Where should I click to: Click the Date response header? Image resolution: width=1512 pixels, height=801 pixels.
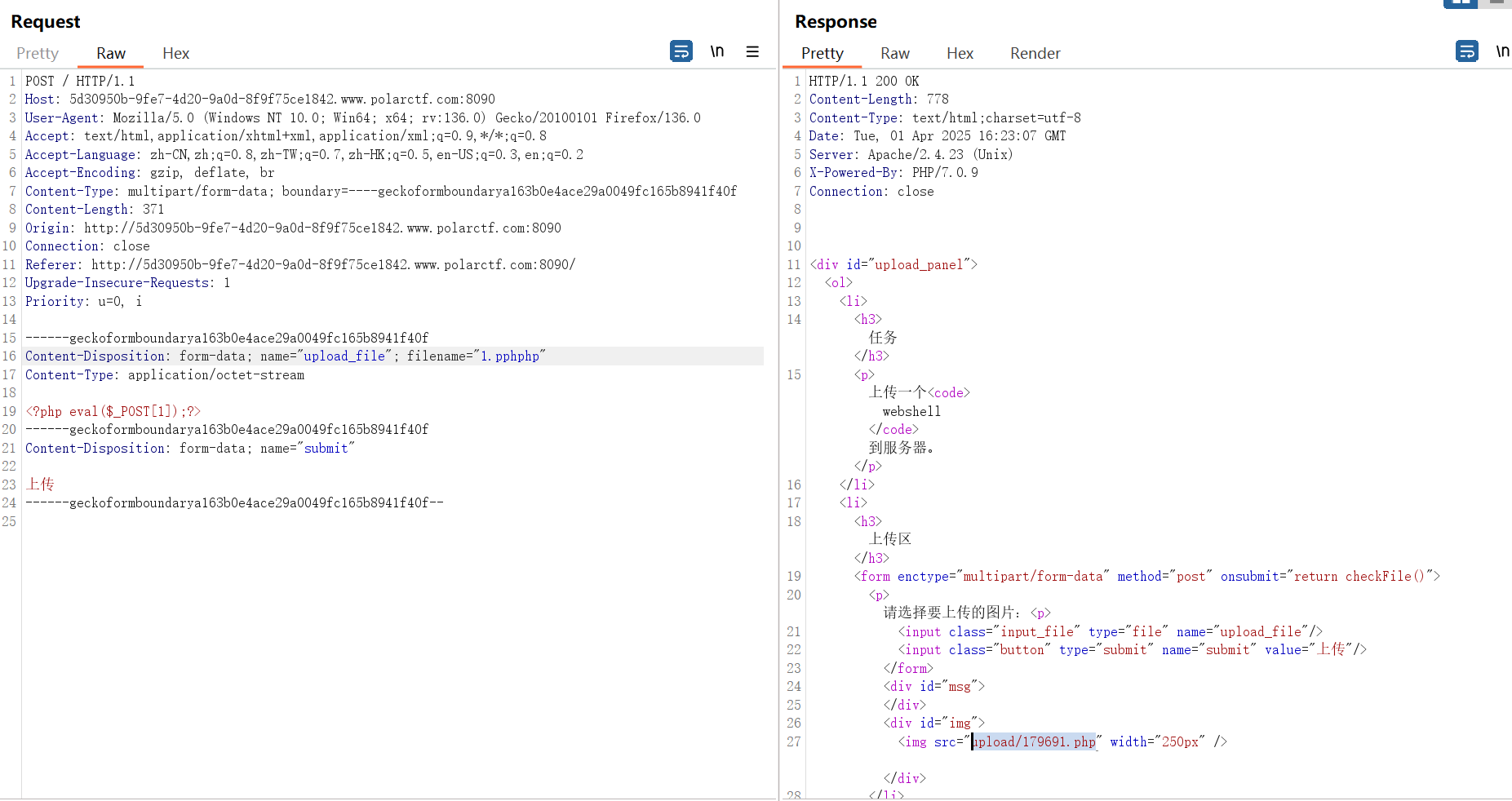pos(938,136)
